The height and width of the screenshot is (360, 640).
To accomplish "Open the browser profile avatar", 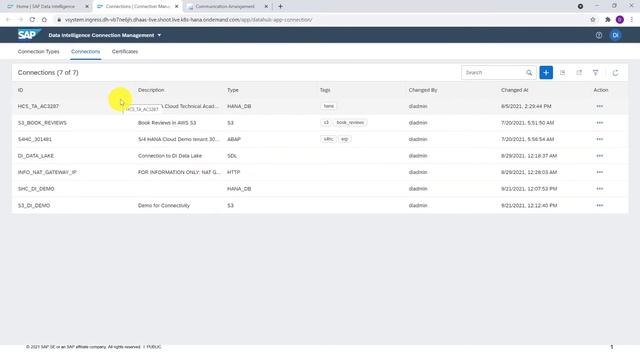I will pyautogui.click(x=620, y=20).
